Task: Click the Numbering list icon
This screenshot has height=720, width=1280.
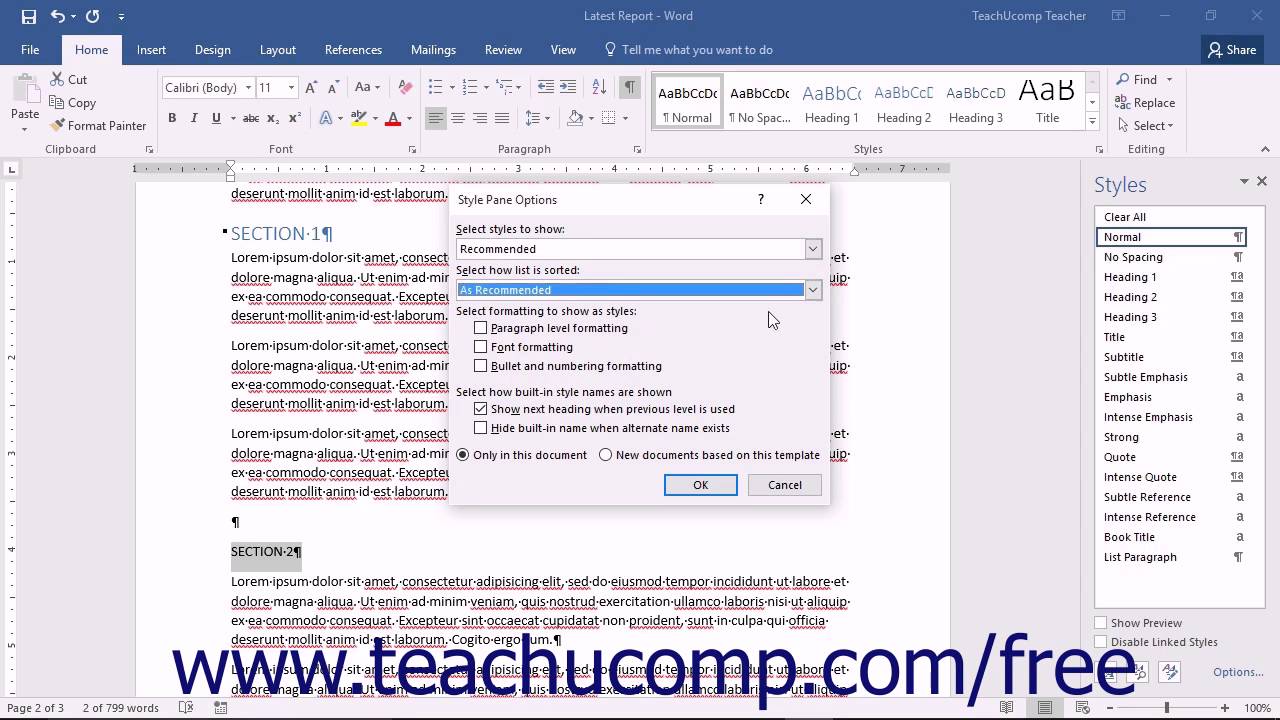Action: pyautogui.click(x=470, y=87)
